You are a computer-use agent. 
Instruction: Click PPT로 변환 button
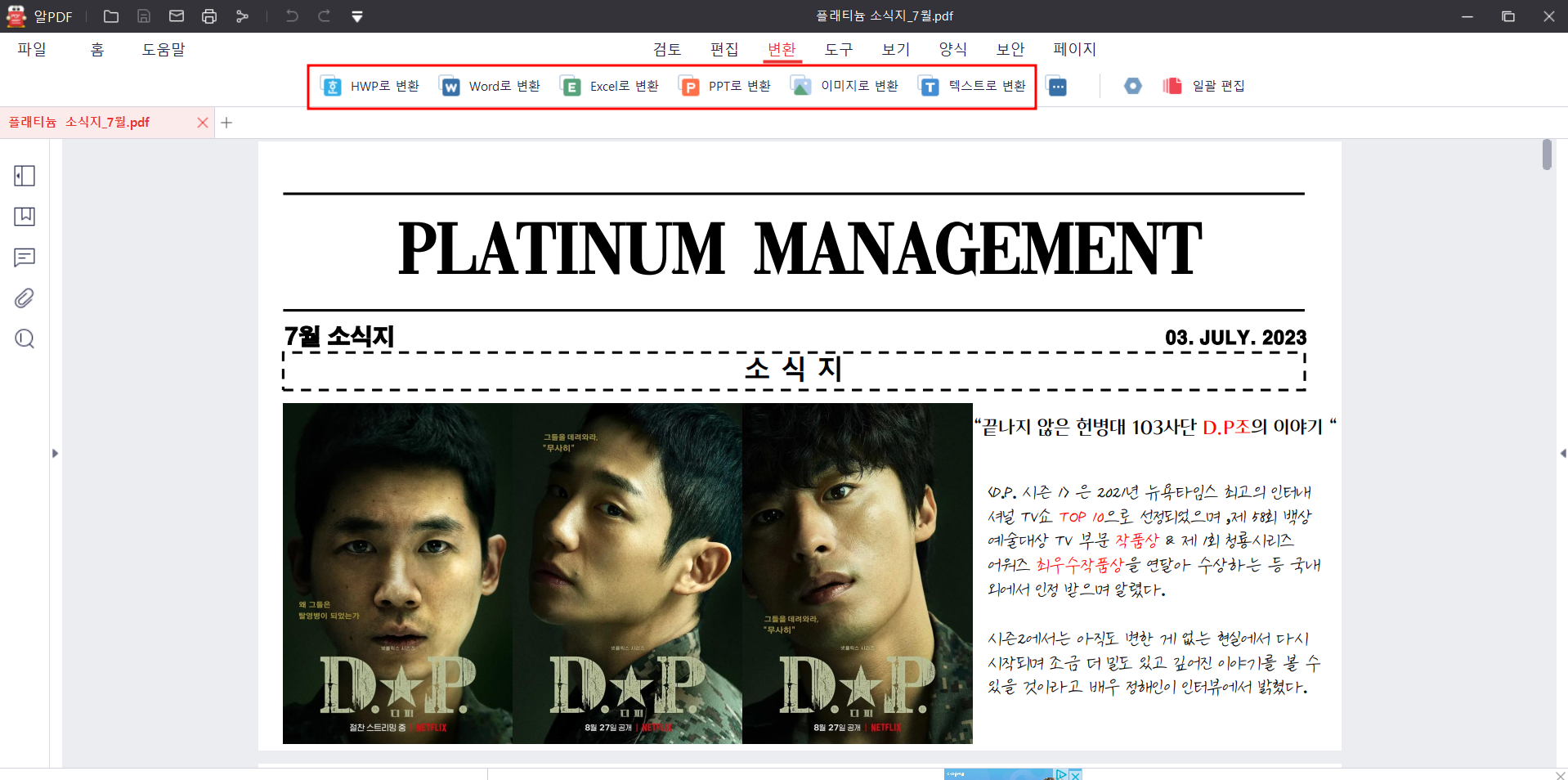tap(725, 87)
